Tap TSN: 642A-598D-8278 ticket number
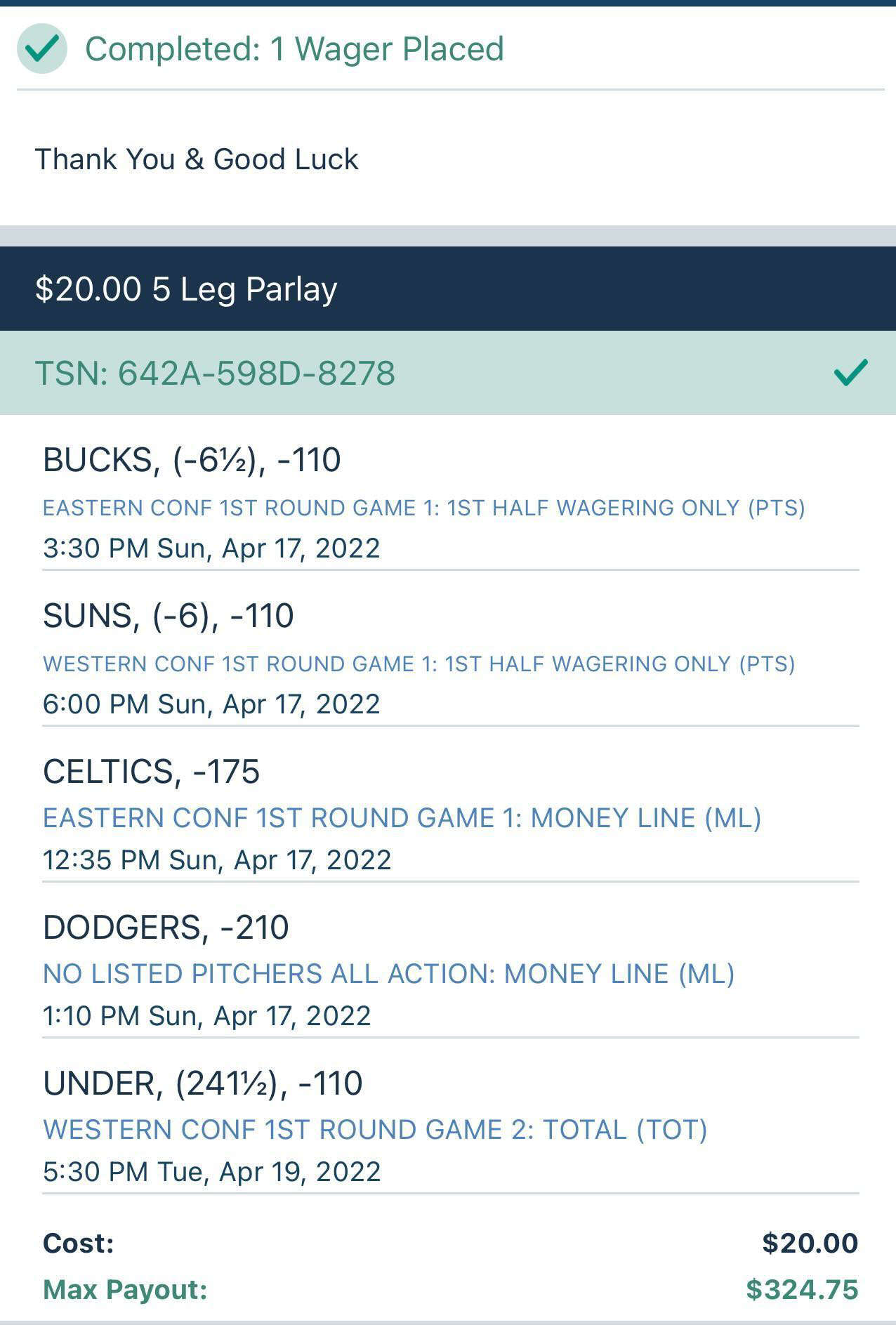This screenshot has height=1325, width=896. 215,373
